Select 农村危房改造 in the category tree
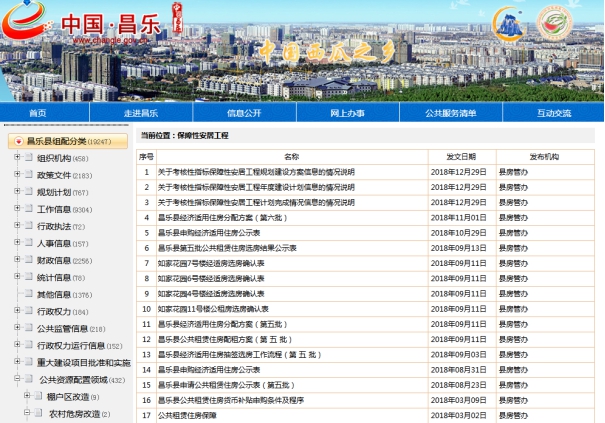The width and height of the screenshot is (605, 423). (74, 413)
